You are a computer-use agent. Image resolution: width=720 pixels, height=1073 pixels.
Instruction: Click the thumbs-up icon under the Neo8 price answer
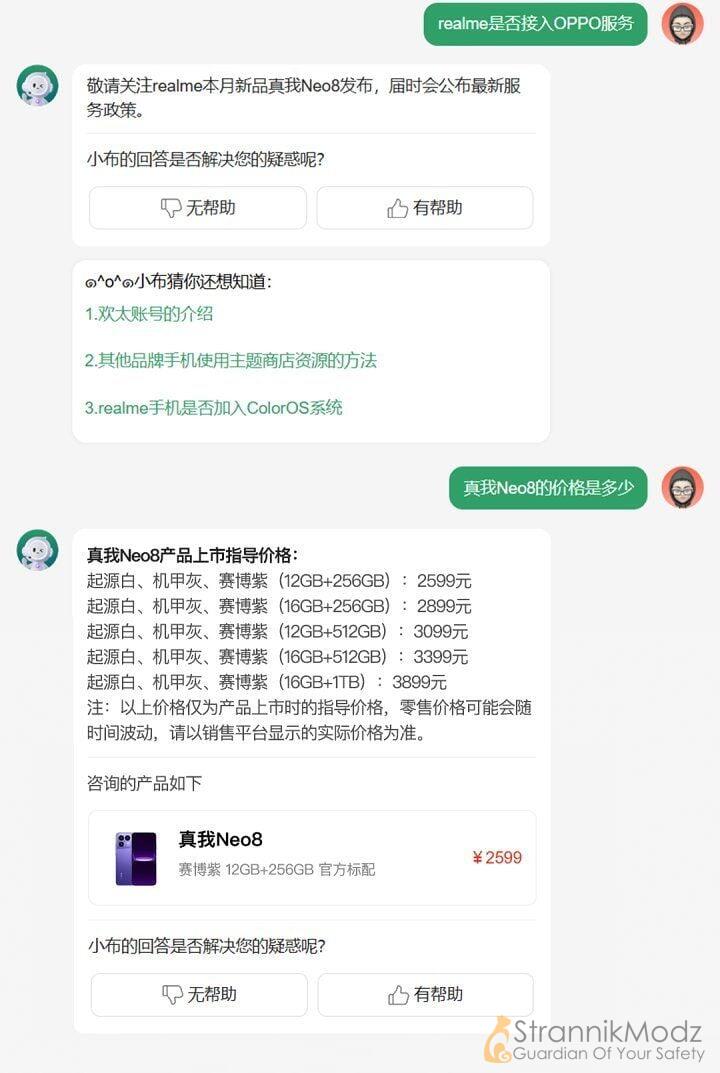398,994
